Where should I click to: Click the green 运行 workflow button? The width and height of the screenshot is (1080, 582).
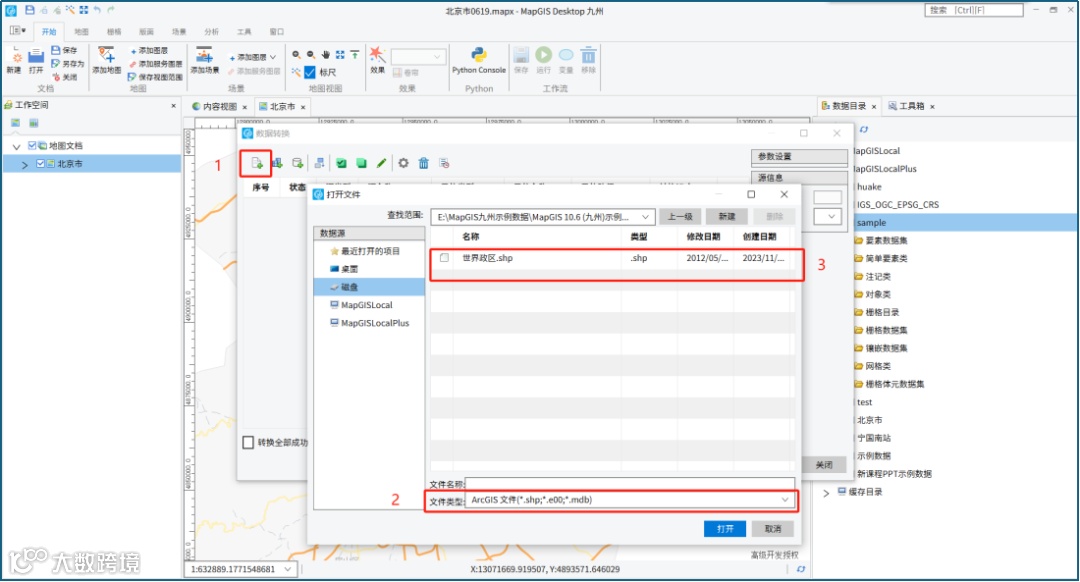tap(543, 61)
